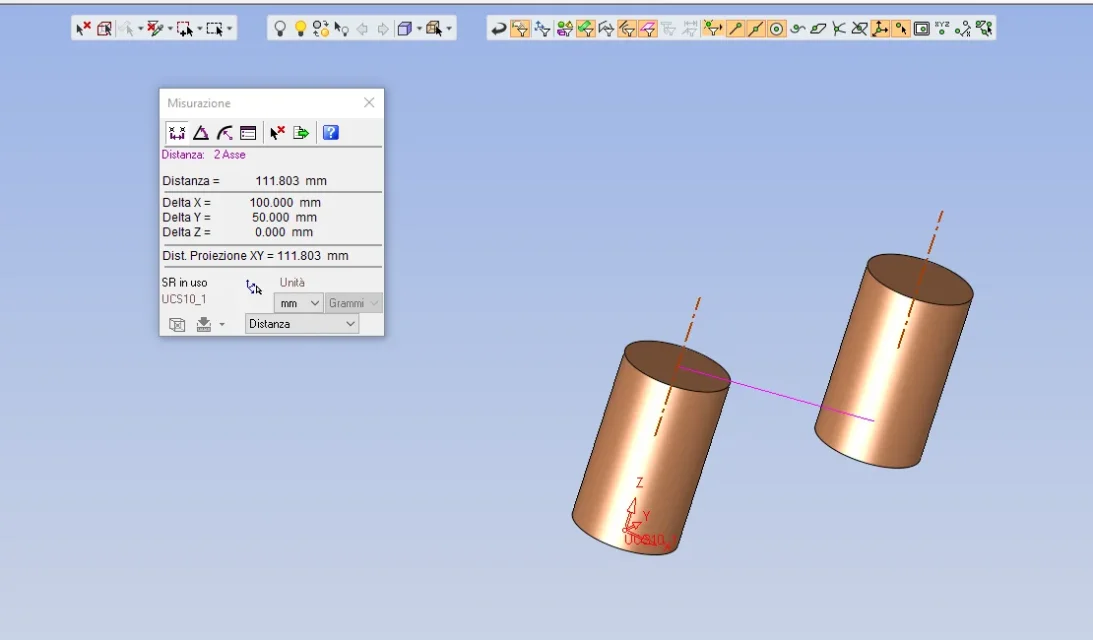The image size is (1093, 640).
Task: Toggle the coordinate axes origin snap icon
Action: click(x=880, y=29)
